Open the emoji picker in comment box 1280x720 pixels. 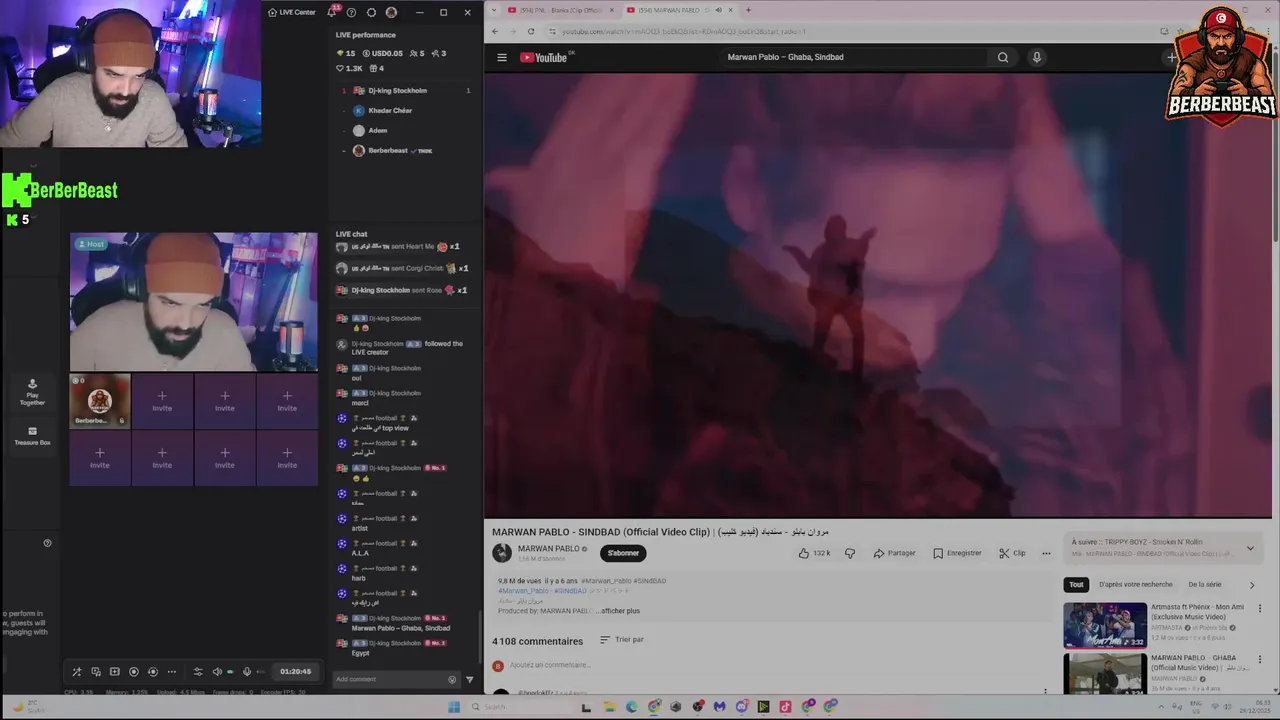click(x=452, y=680)
